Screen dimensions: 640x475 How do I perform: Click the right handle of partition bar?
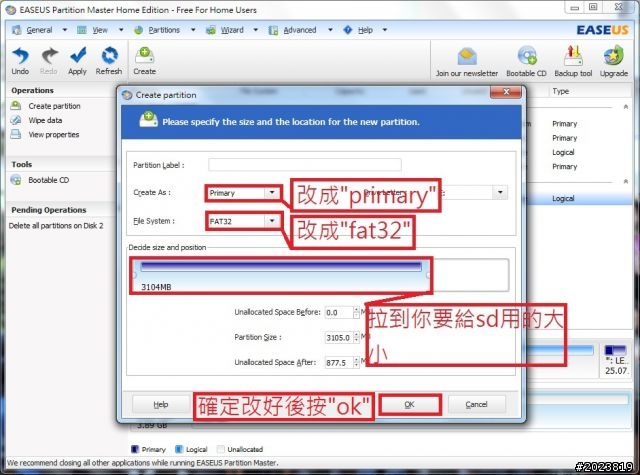click(x=428, y=275)
